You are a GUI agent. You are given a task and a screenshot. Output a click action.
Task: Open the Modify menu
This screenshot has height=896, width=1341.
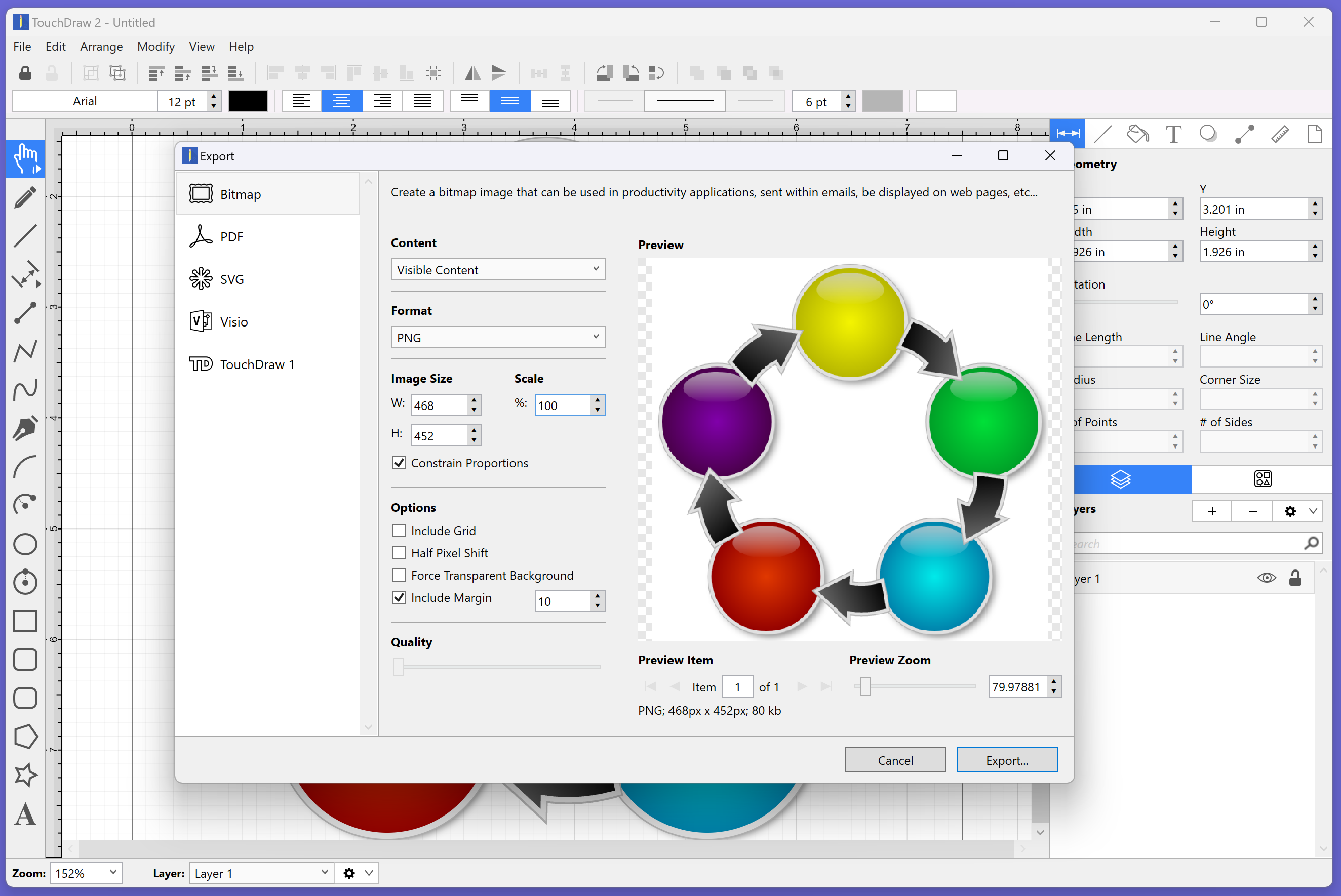(155, 46)
